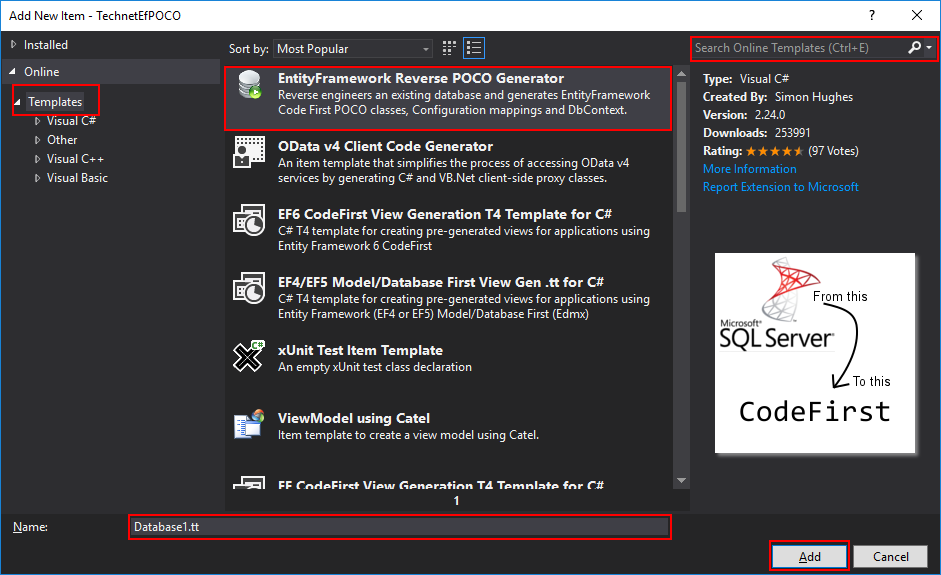This screenshot has width=941, height=575.
Task: Click the EF6 CodeFirst View Generation template icon
Action: (x=249, y=220)
